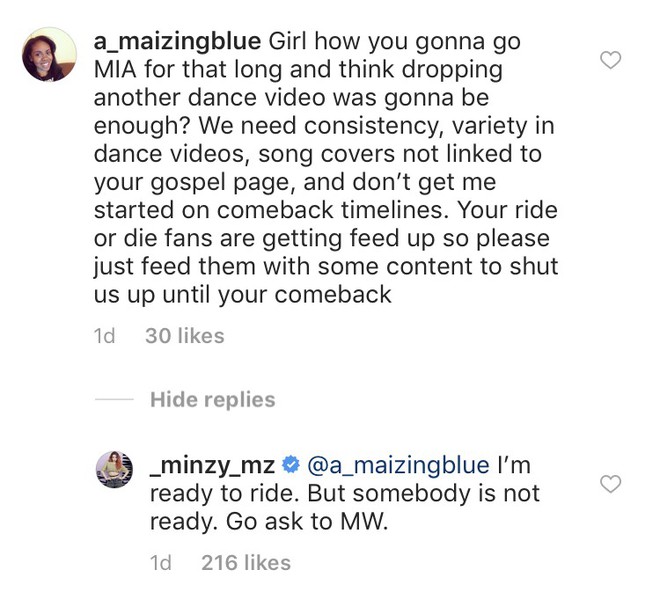Click the 1d timestamp under the _minzy_mz reply
The width and height of the screenshot is (660, 592).
pos(161,563)
